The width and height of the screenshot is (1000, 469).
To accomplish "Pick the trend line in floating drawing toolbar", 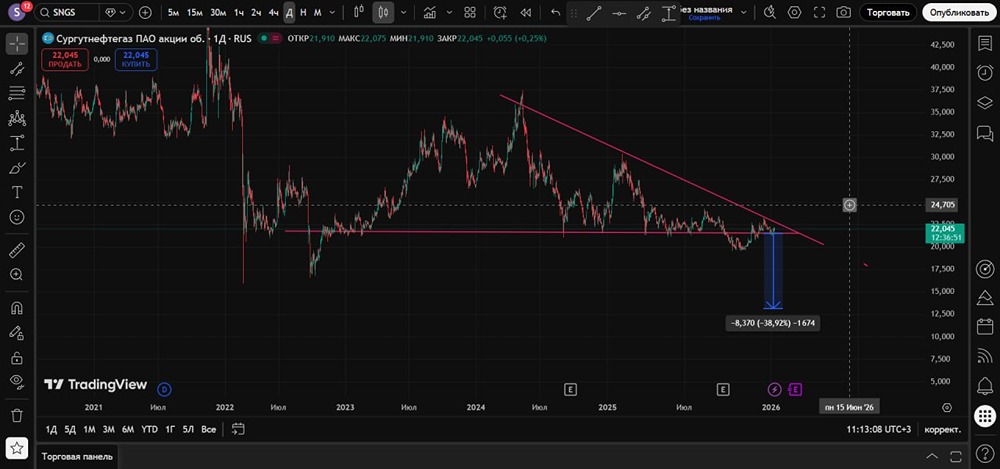I will coord(594,13).
